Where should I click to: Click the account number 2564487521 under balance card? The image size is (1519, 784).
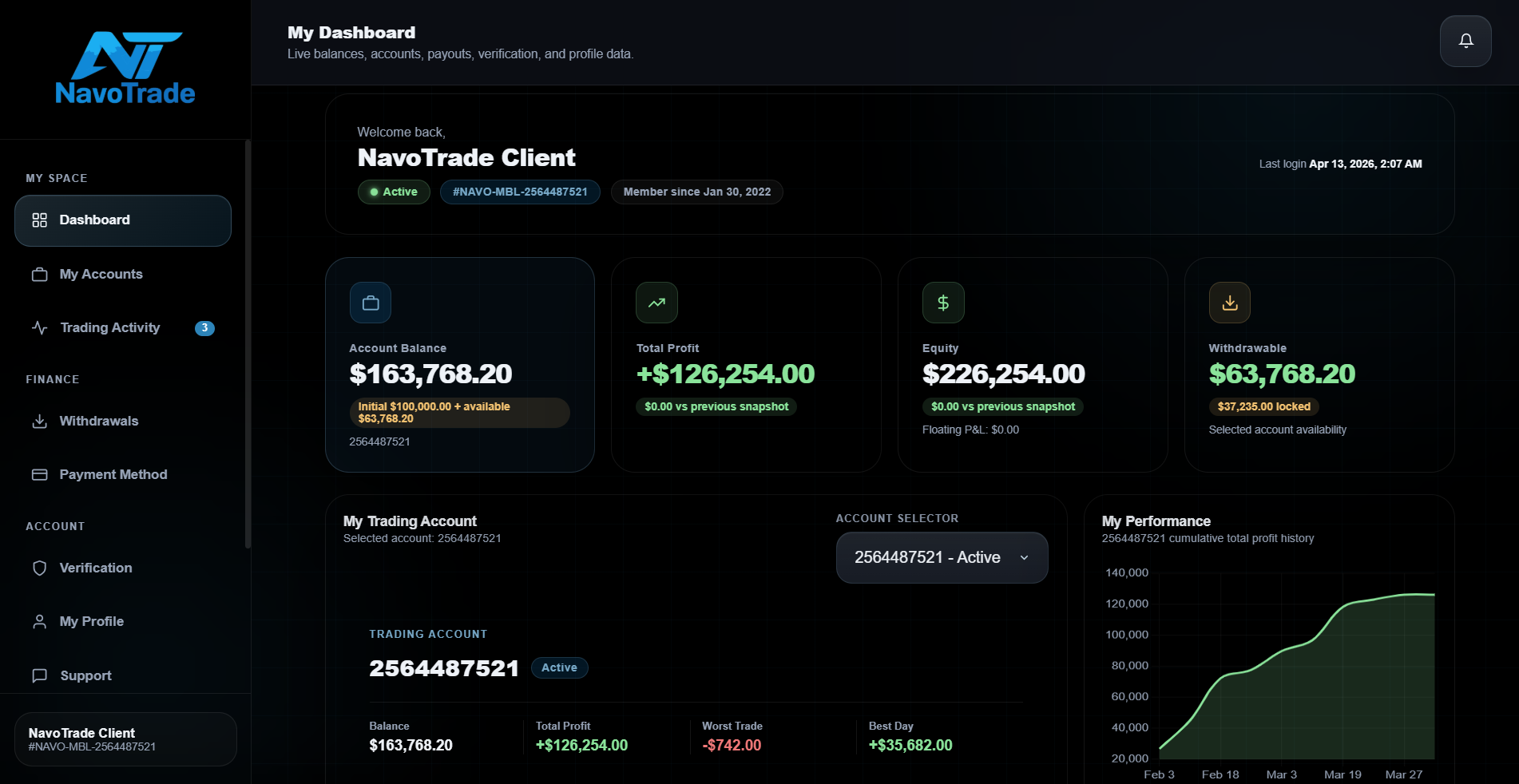pyautogui.click(x=379, y=442)
